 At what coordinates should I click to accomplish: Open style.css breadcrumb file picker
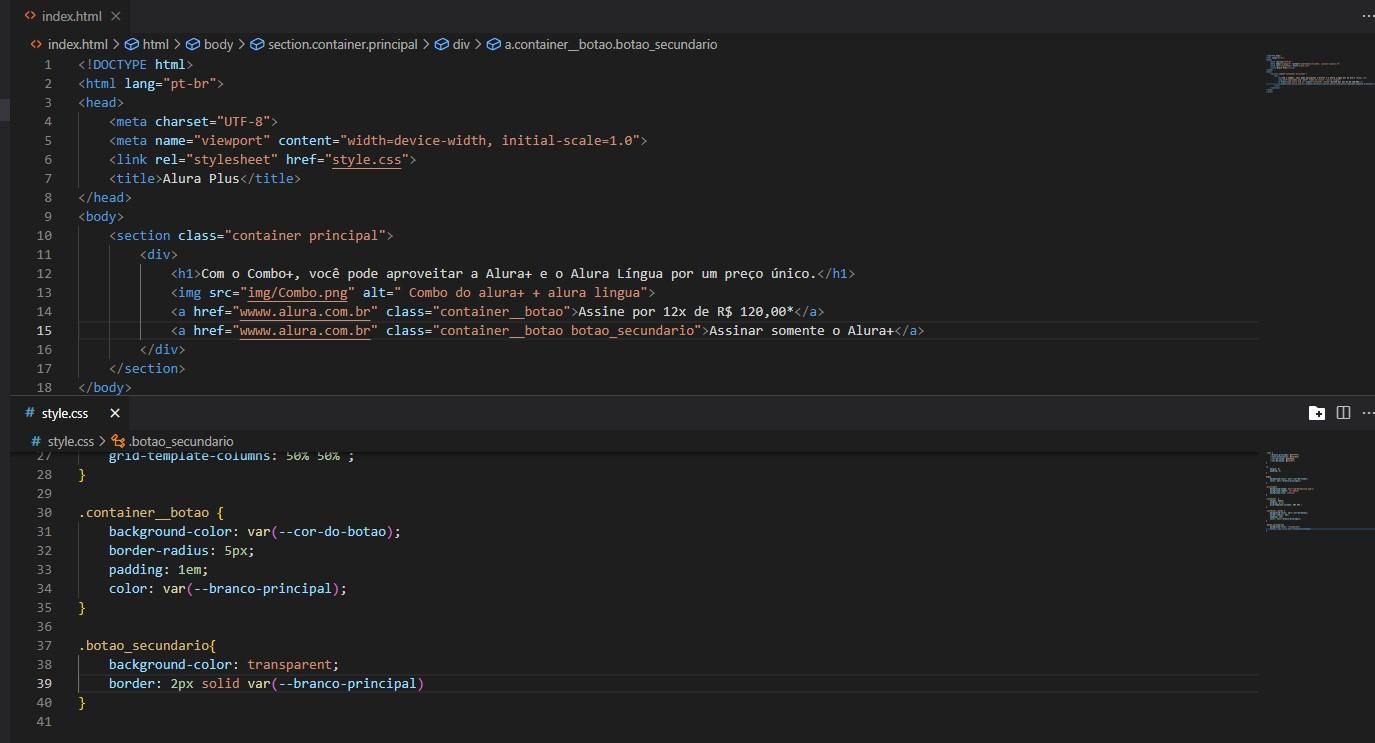point(62,441)
